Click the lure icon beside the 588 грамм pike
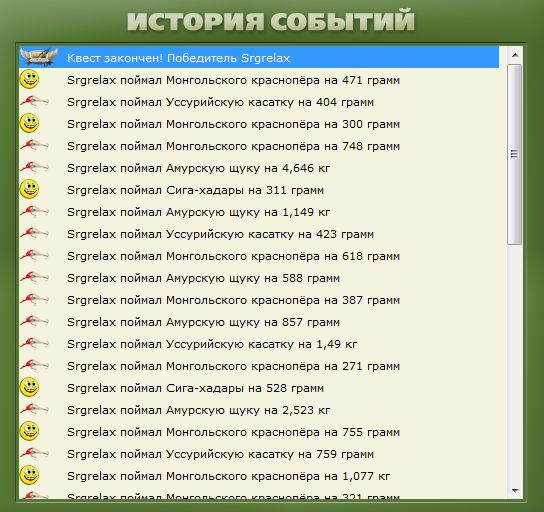The width and height of the screenshot is (544, 512). click(x=34, y=277)
